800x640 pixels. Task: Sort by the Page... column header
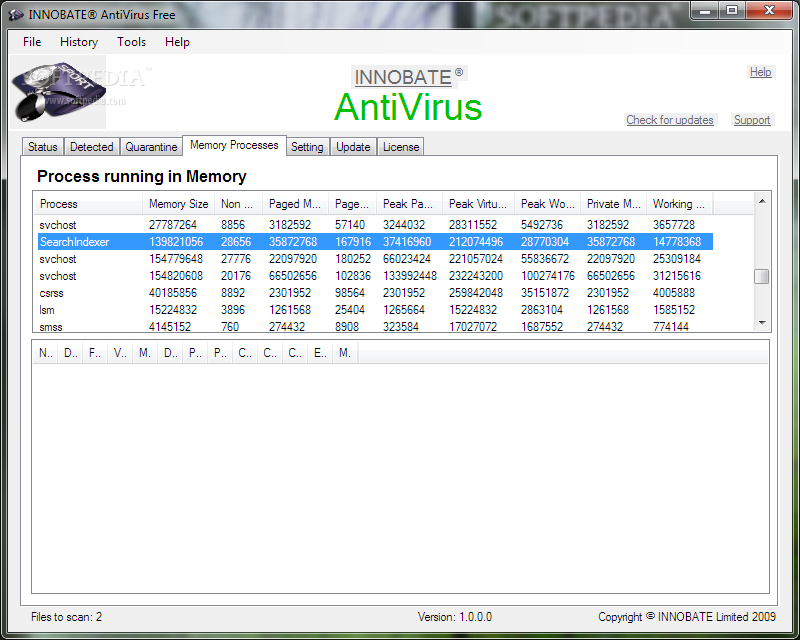tap(353, 204)
